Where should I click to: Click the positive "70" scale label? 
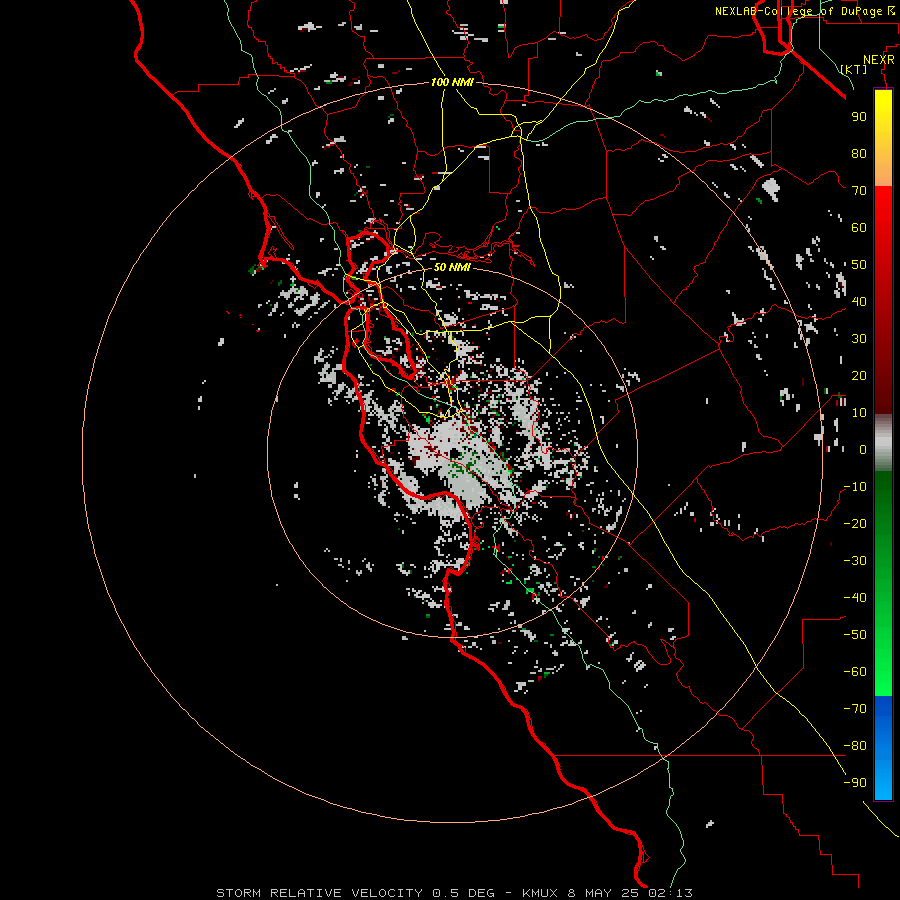[859, 191]
